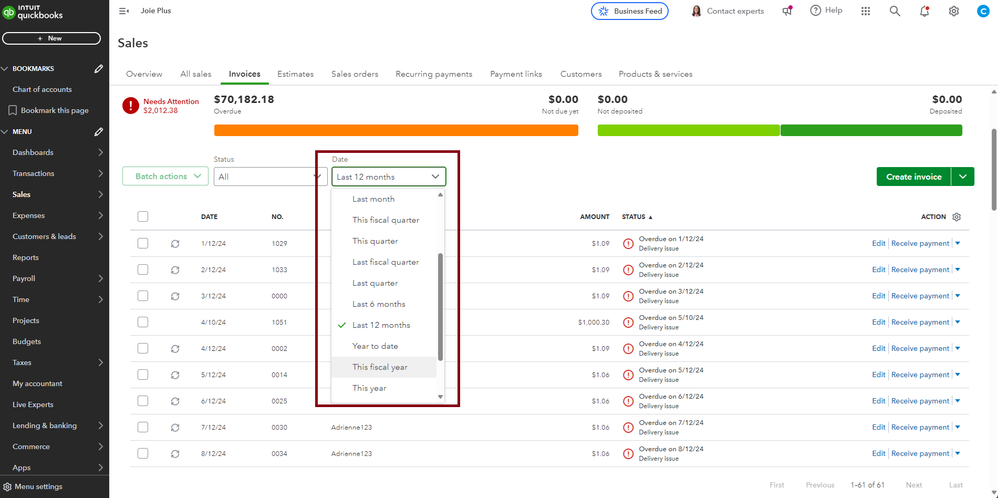Select This fiscal year option
The height and width of the screenshot is (498, 998).
click(x=384, y=367)
